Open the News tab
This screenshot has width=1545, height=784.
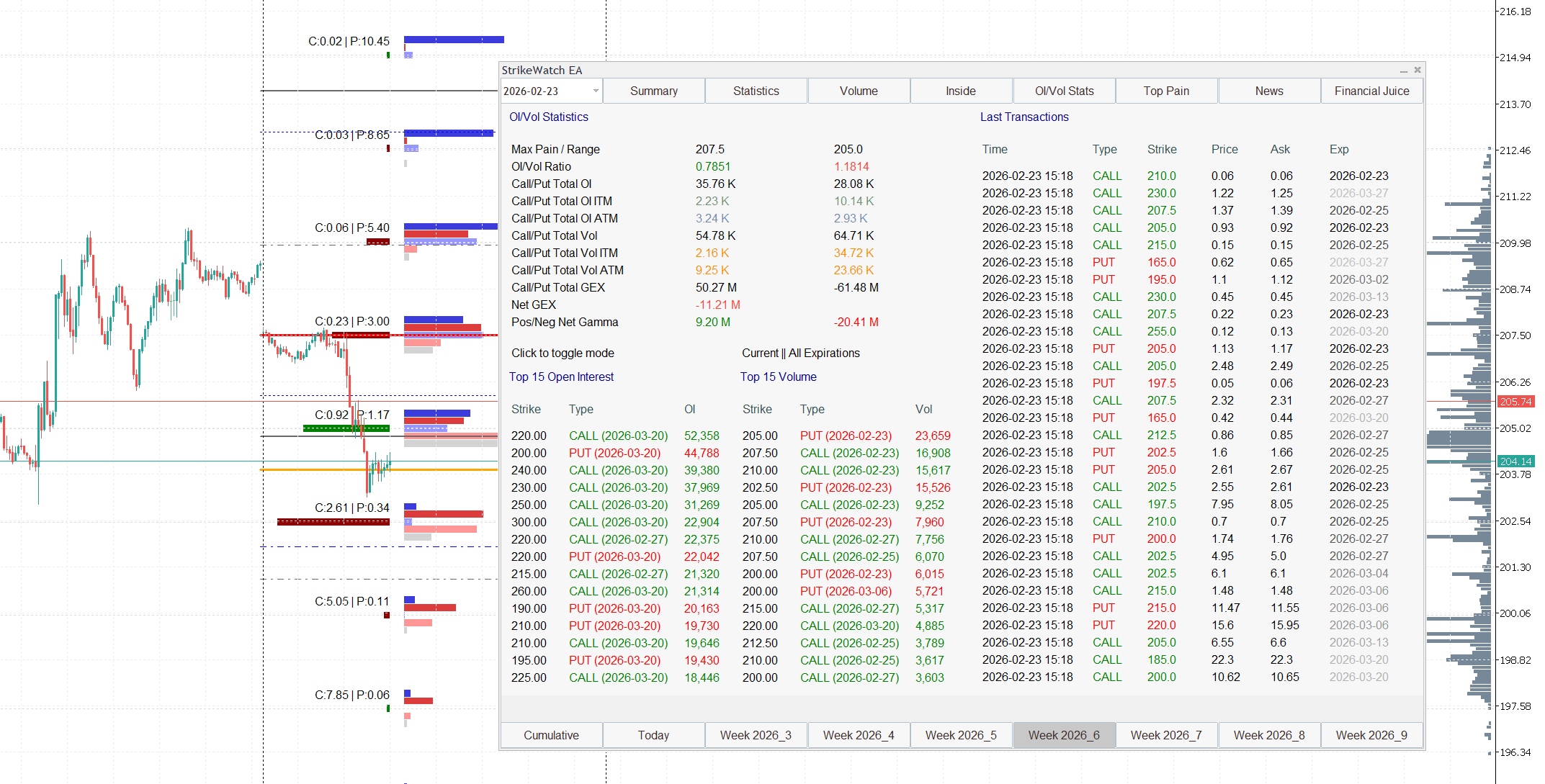click(x=1269, y=91)
